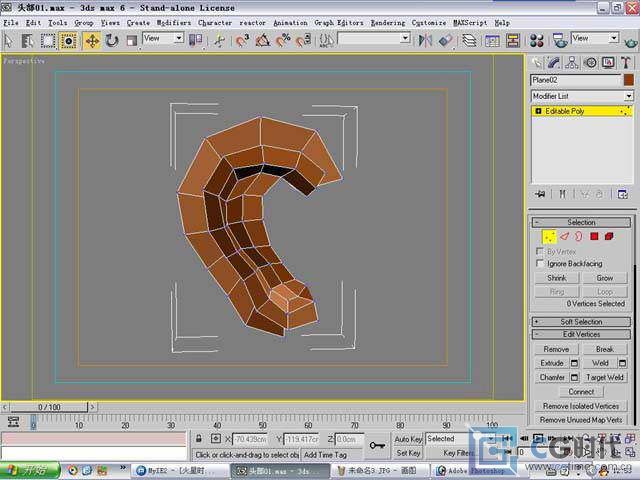Open the MAXScript menu
Viewport: 640px width, 480px height.
point(470,23)
